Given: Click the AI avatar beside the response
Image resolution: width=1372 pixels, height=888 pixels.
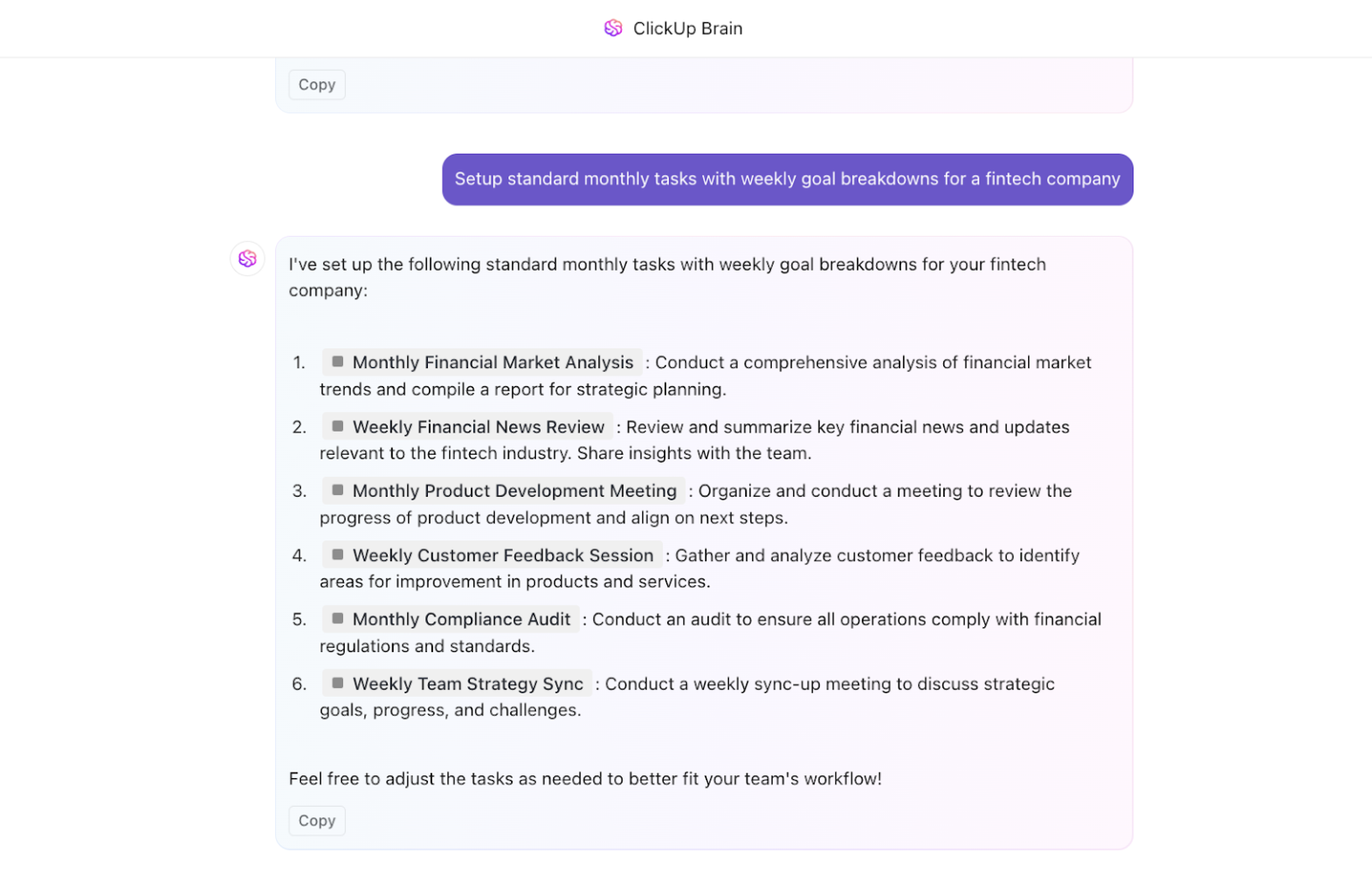Looking at the screenshot, I should pyautogui.click(x=247, y=258).
